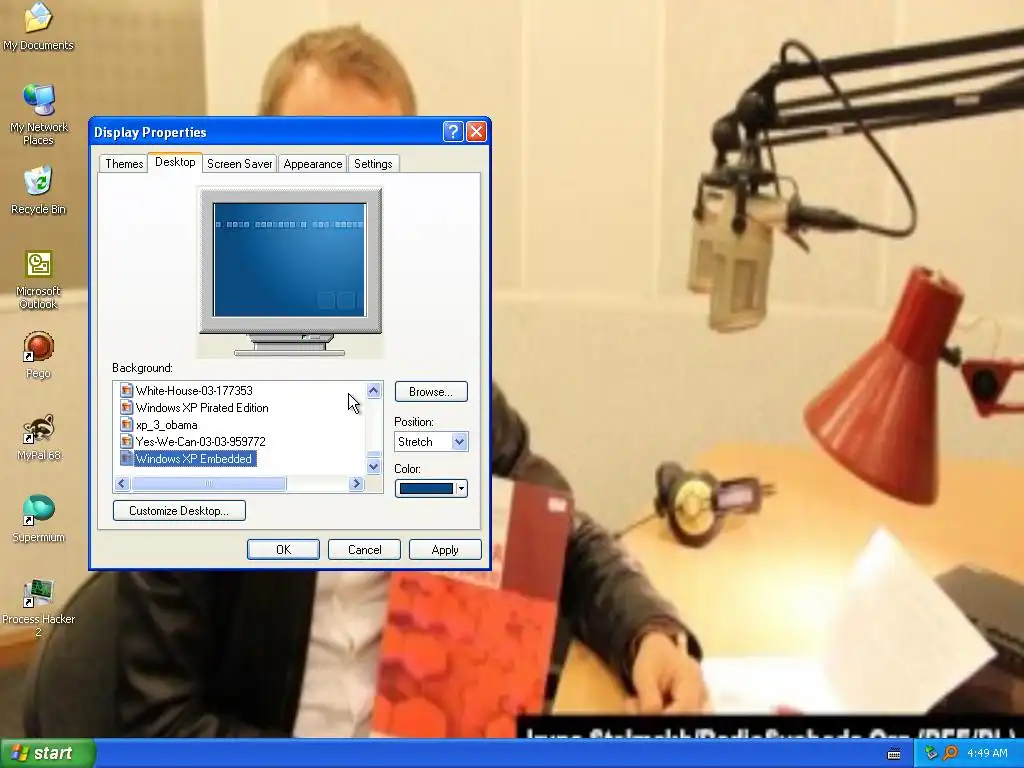This screenshot has width=1024, height=768.
Task: Click the background list scroll down arrow
Action: [374, 466]
